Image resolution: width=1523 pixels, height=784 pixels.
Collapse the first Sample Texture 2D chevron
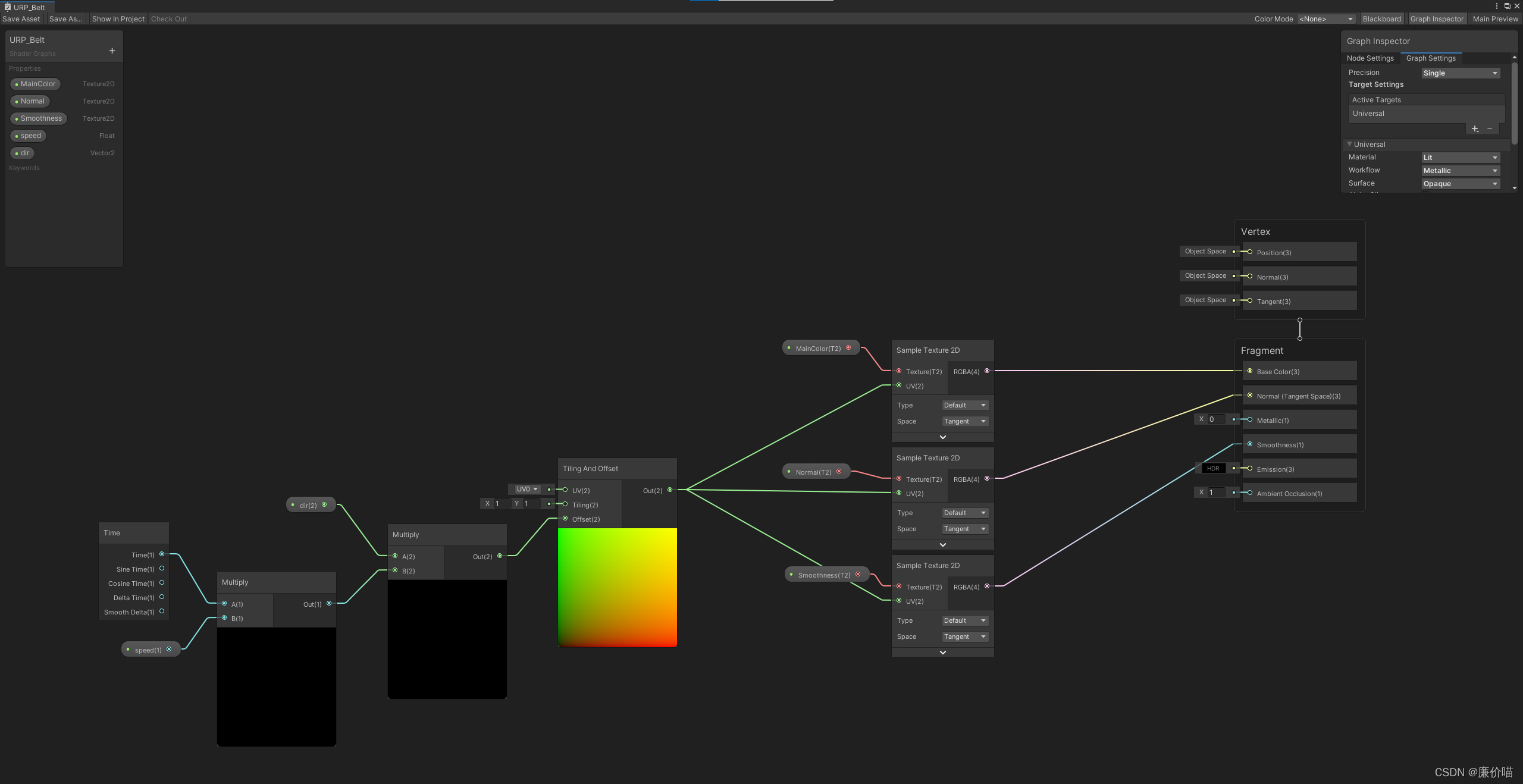[942, 437]
